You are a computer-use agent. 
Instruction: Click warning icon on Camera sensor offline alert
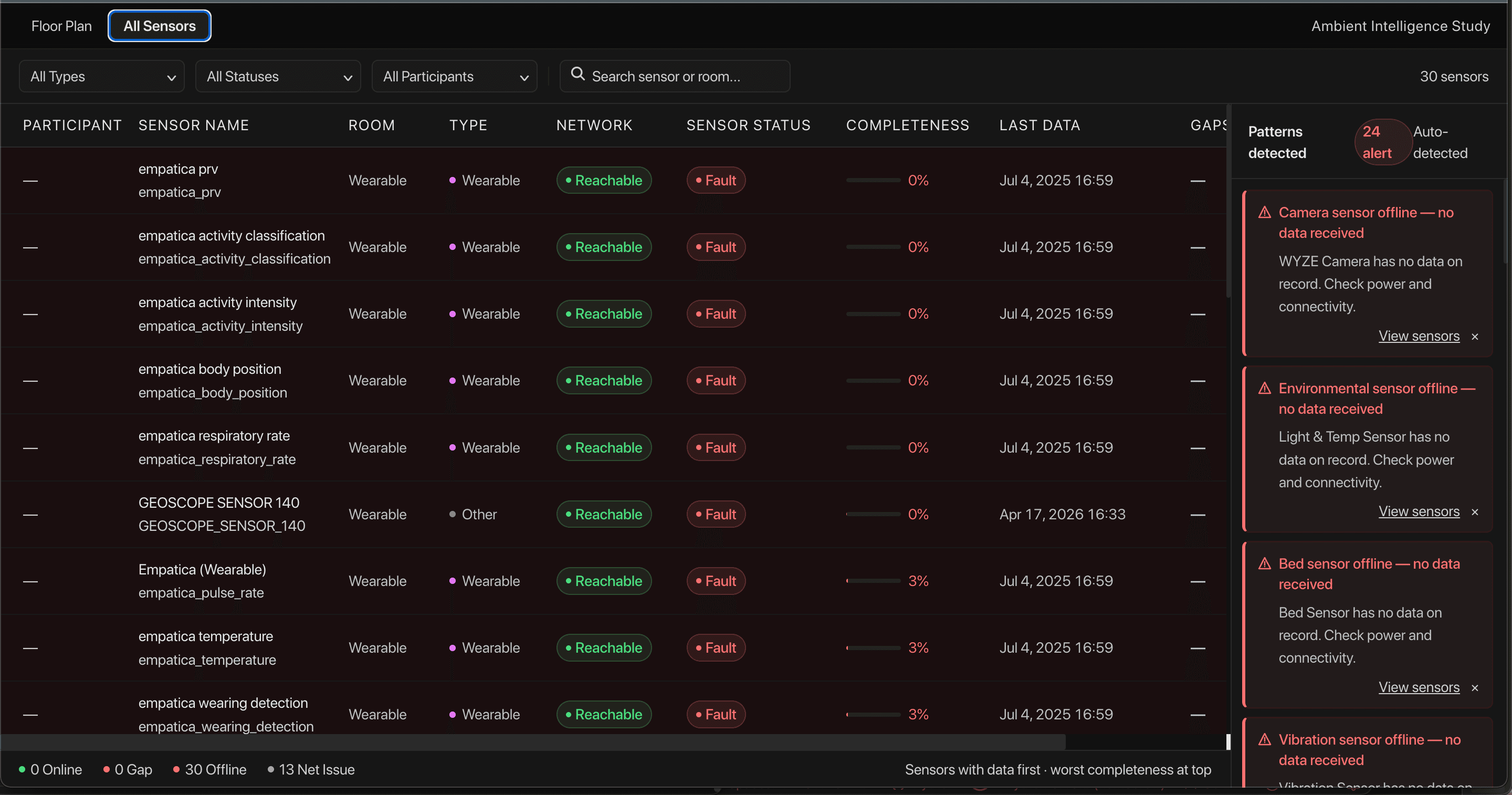click(1265, 213)
